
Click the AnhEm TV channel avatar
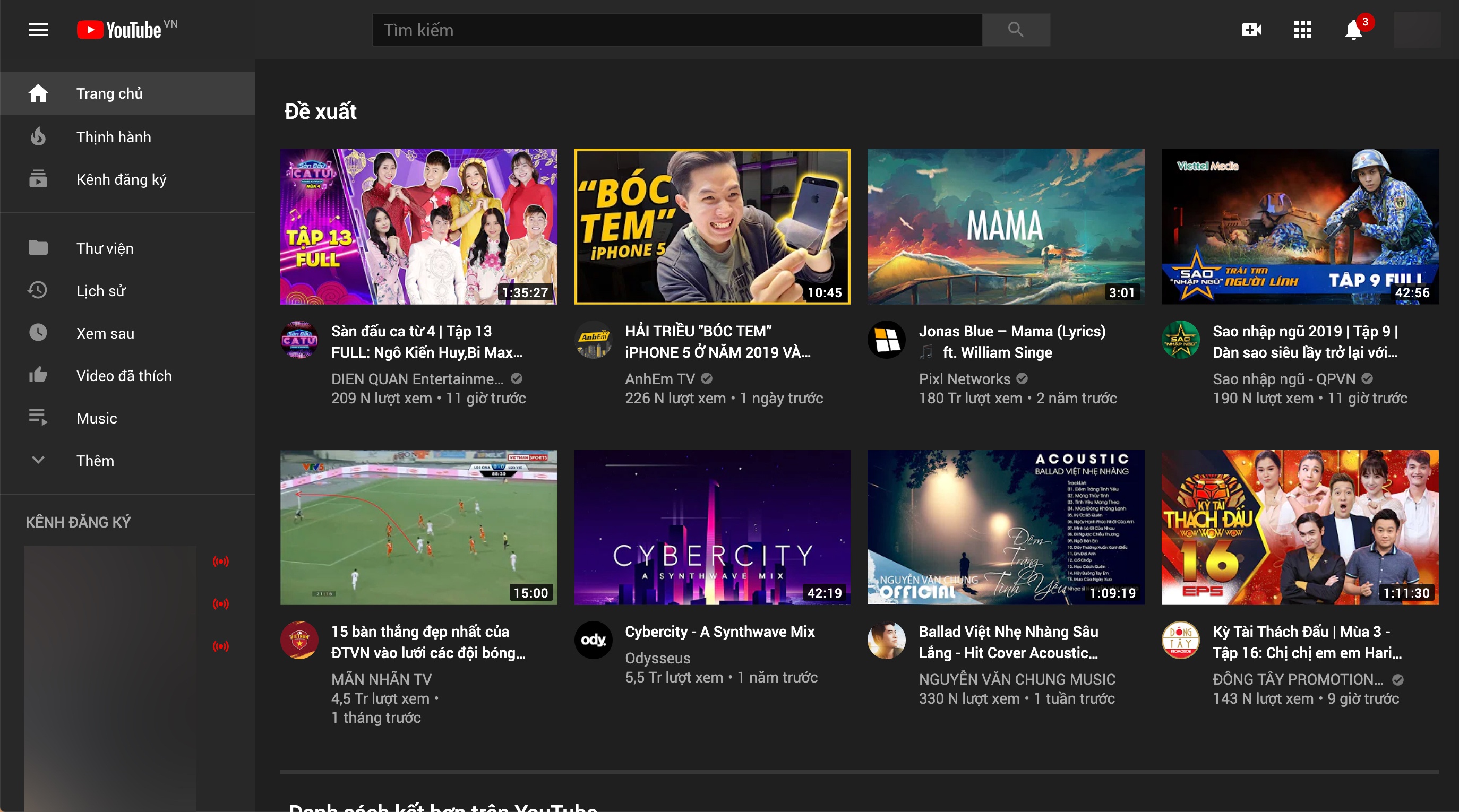coord(593,340)
